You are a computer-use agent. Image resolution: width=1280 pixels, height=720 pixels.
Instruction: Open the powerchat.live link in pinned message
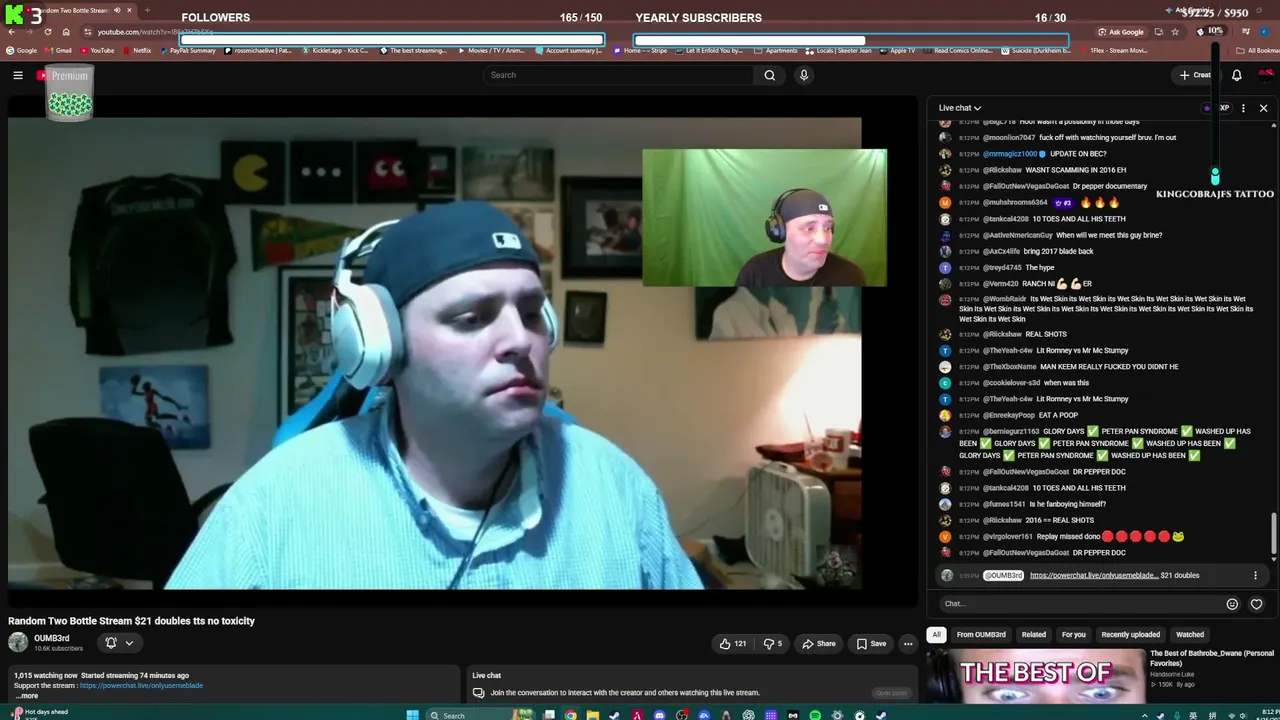click(1094, 576)
